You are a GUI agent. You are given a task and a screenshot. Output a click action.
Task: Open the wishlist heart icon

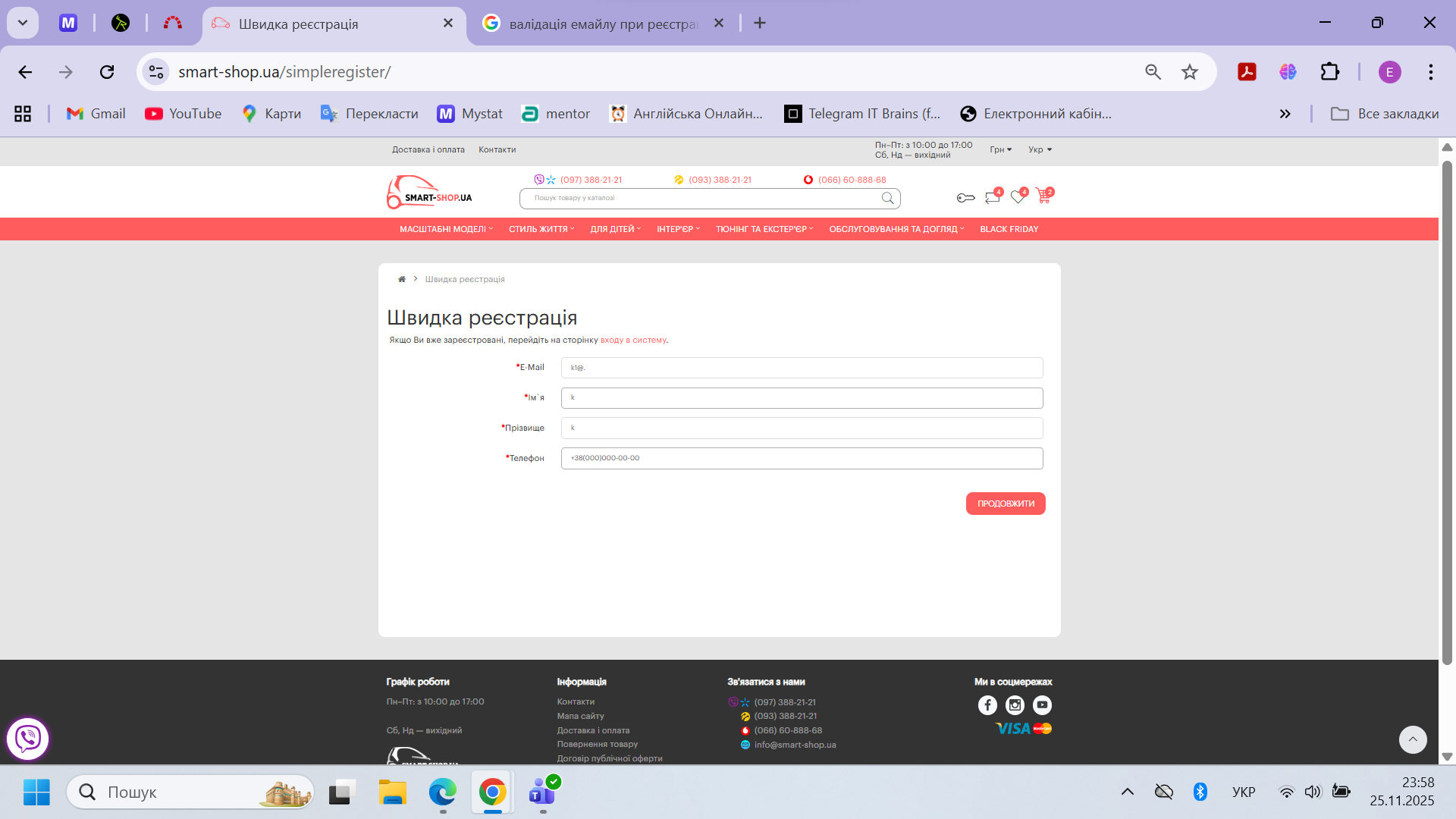tap(1018, 197)
